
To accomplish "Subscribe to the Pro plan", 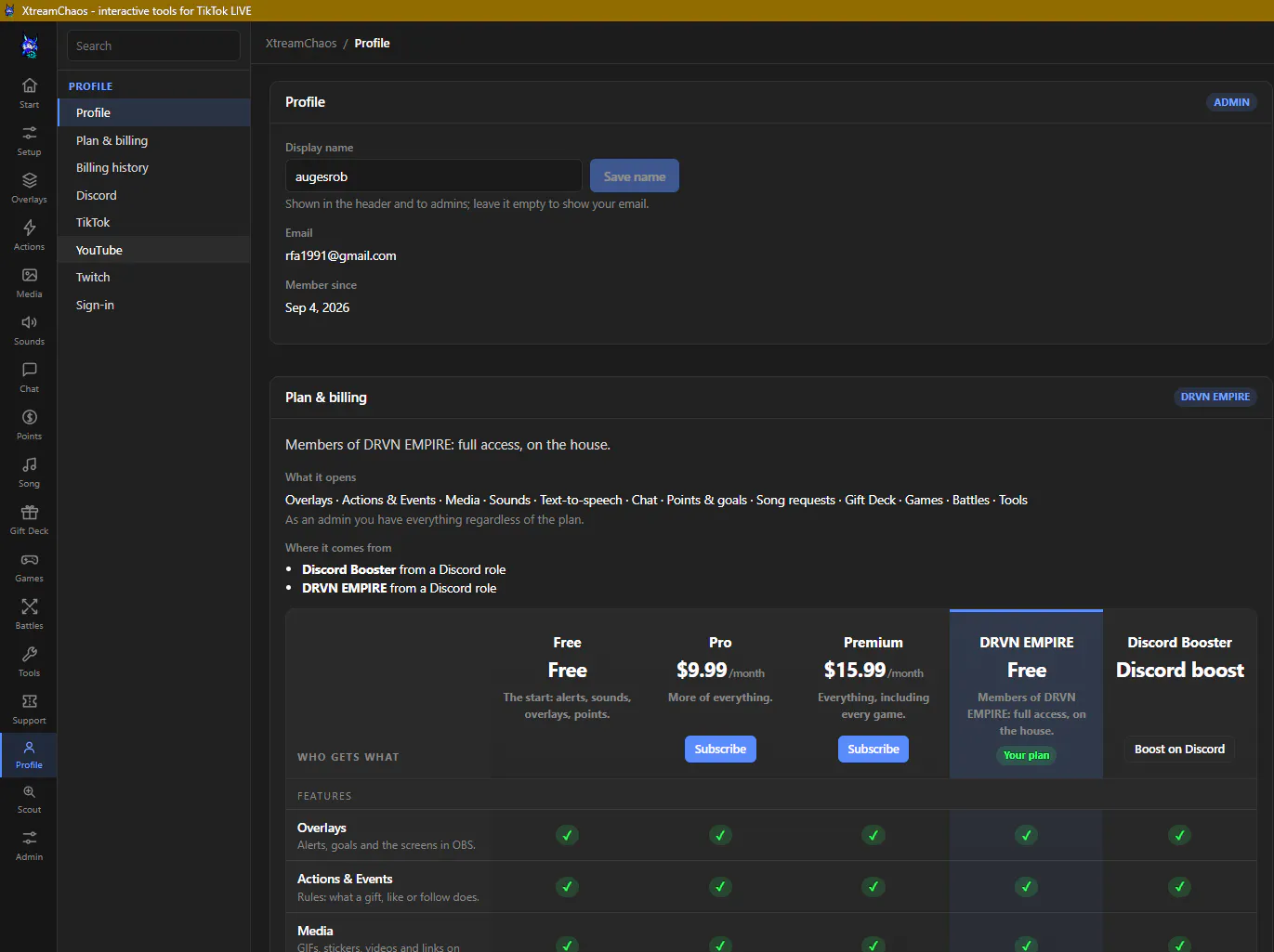I will tap(720, 749).
